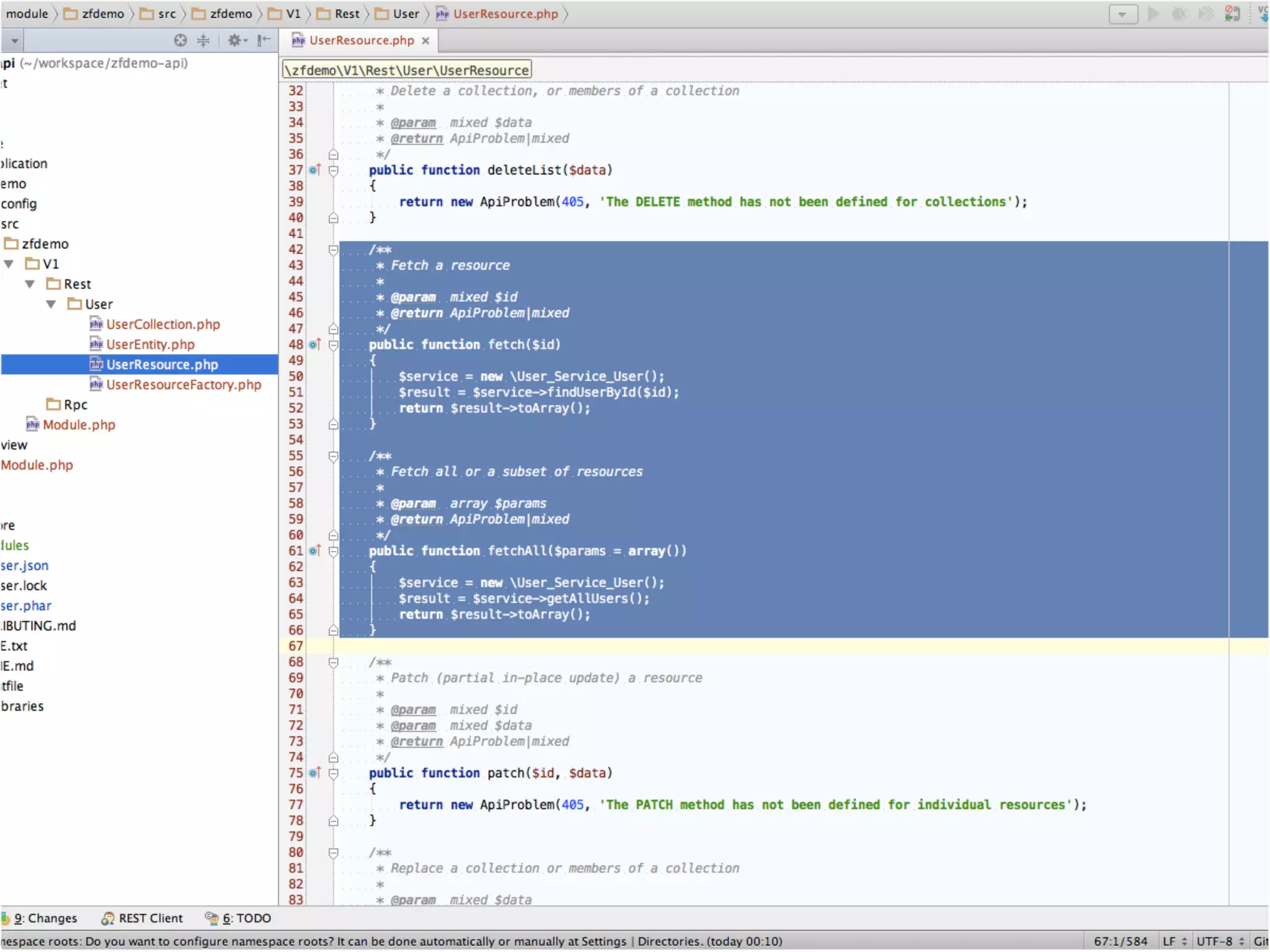This screenshot has height=952, width=1270.
Task: Close the UserResource.php editor tab
Action: tap(425, 40)
